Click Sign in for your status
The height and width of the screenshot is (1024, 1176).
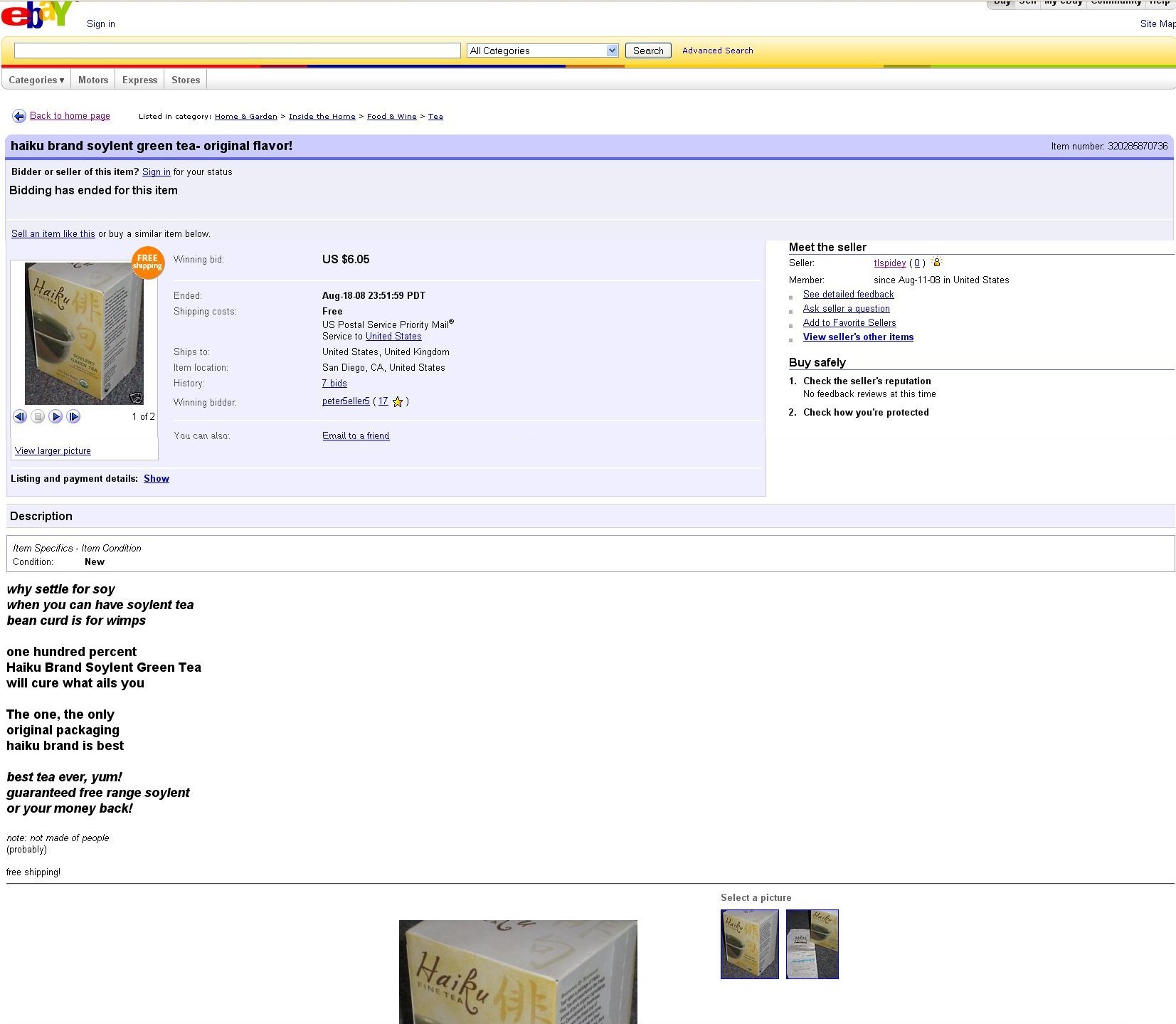coord(157,171)
